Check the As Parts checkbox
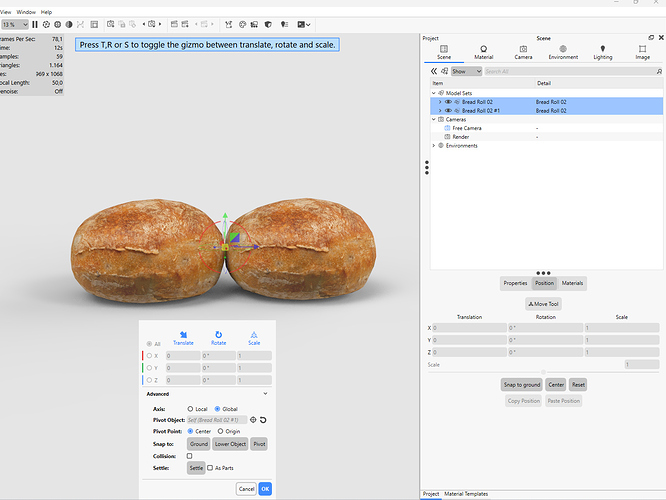The height and width of the screenshot is (500, 666). [210, 468]
